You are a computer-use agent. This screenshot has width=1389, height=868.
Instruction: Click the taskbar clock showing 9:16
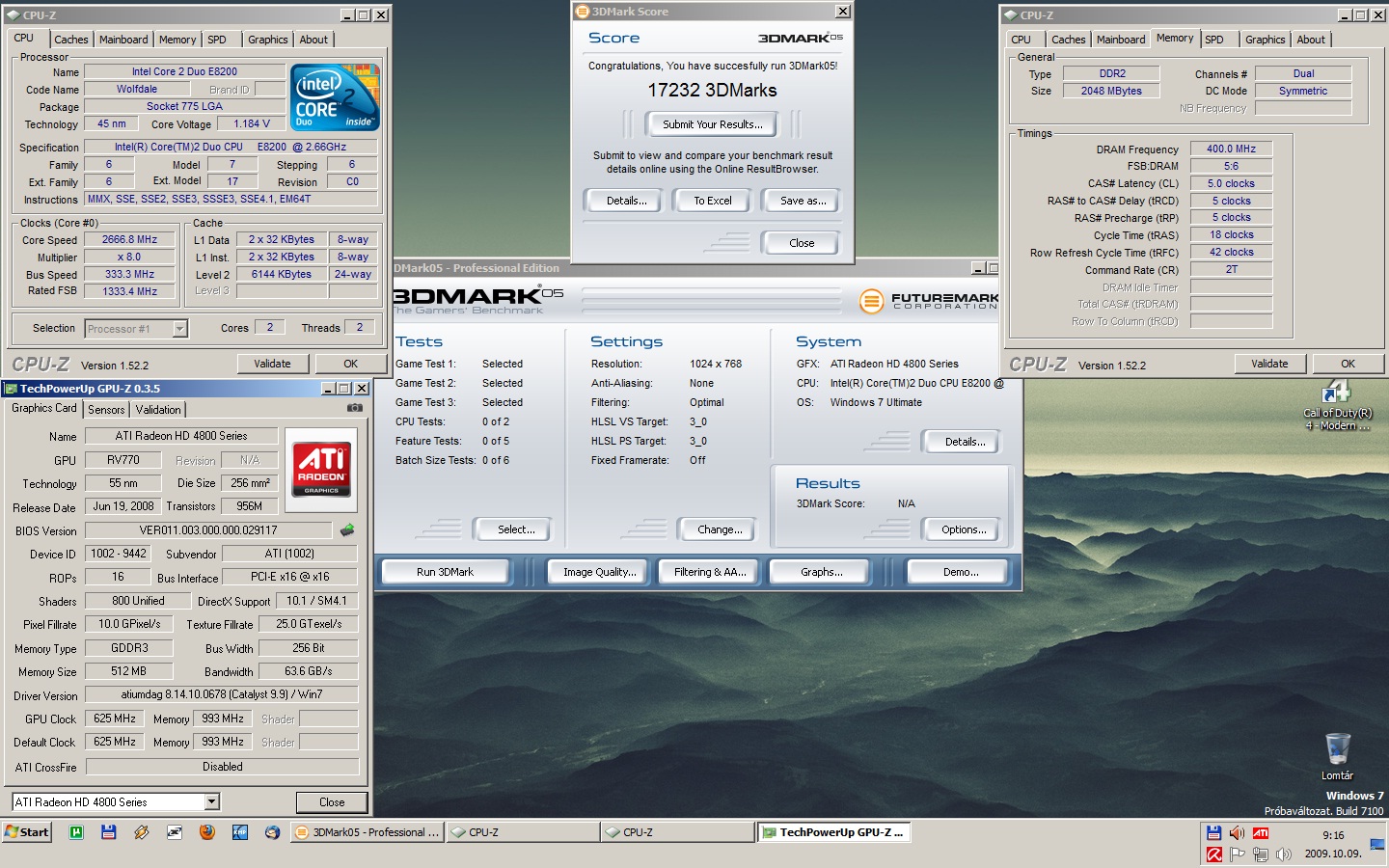pyautogui.click(x=1333, y=835)
